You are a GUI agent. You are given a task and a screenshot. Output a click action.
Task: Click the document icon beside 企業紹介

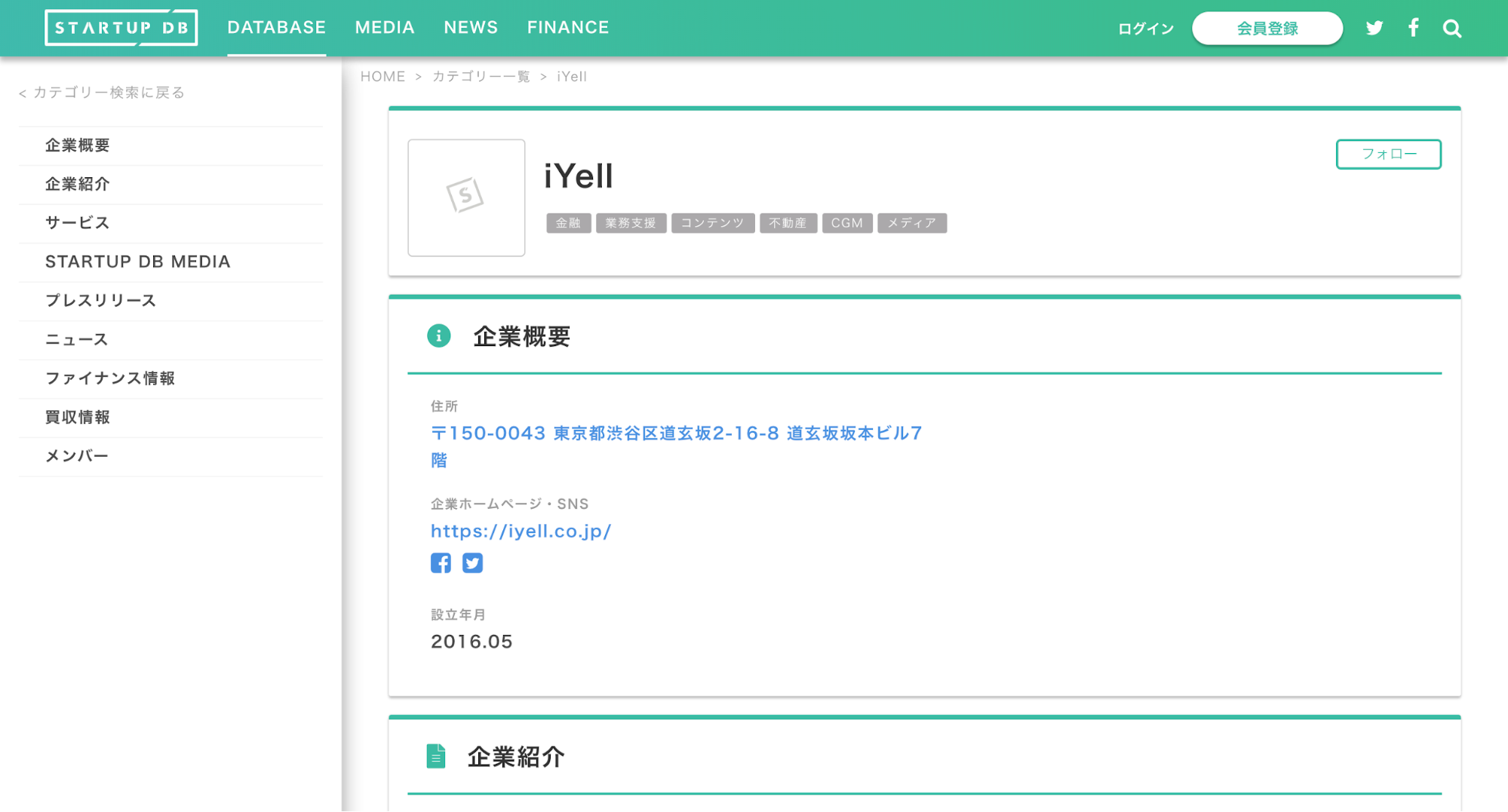pyautogui.click(x=436, y=756)
